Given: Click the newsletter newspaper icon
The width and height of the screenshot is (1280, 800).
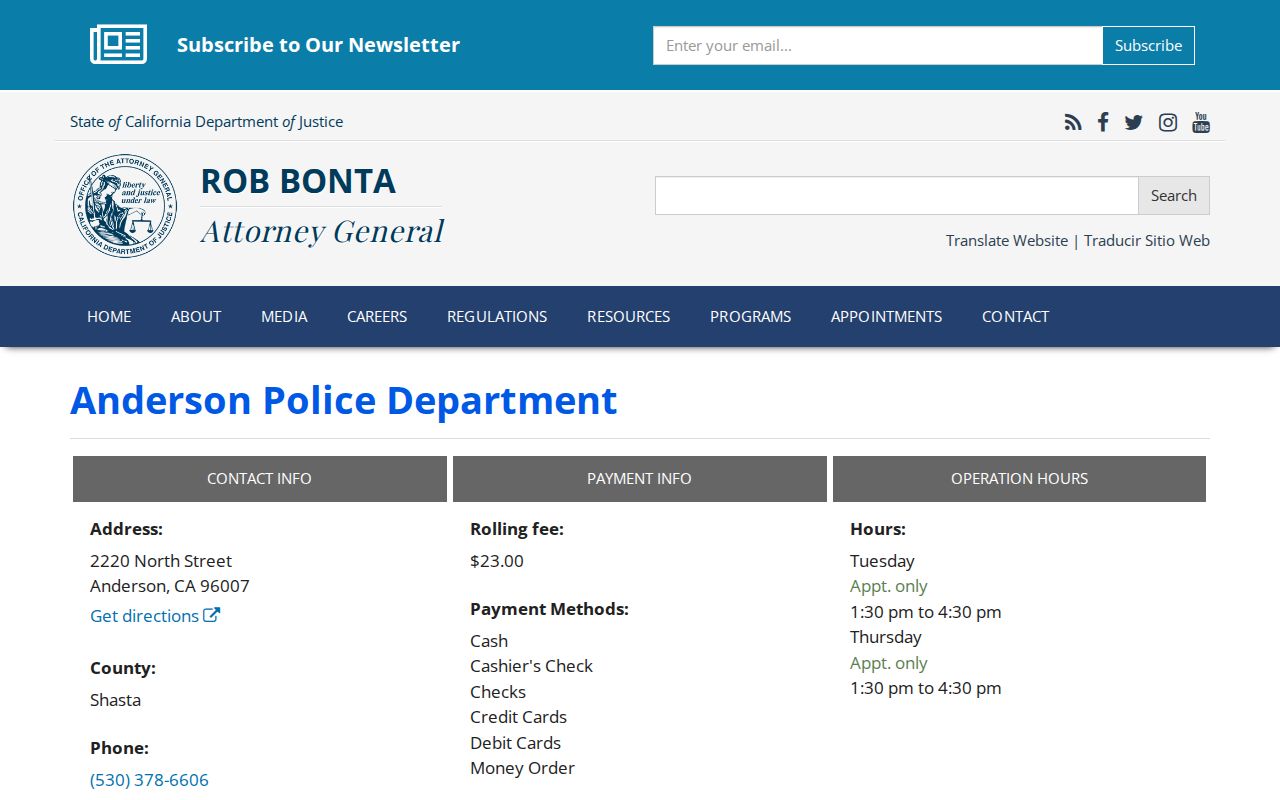Looking at the screenshot, I should tap(119, 45).
